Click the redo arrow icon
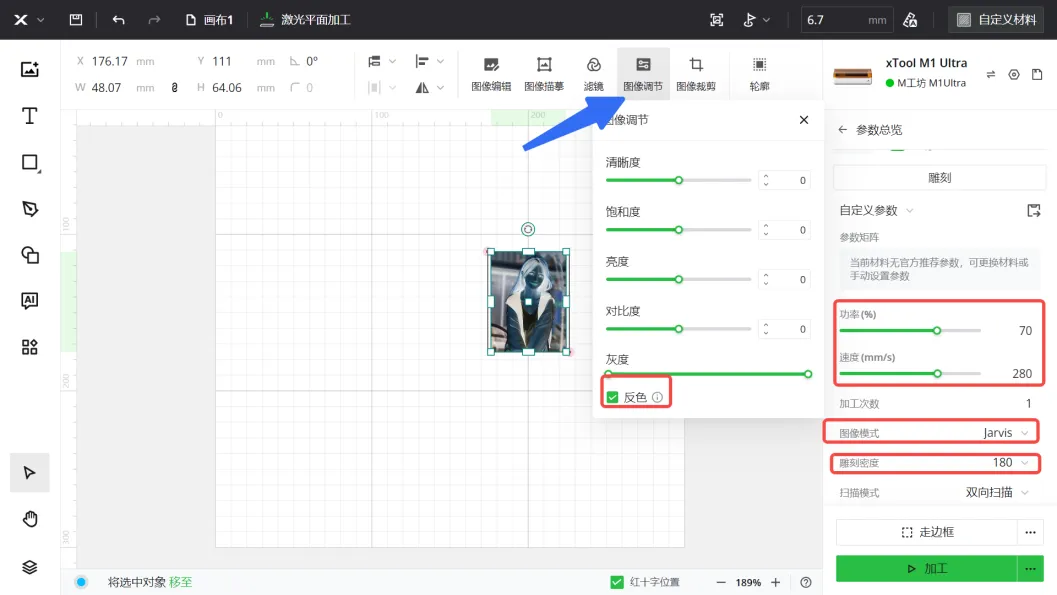The image size is (1057, 595). 154,20
